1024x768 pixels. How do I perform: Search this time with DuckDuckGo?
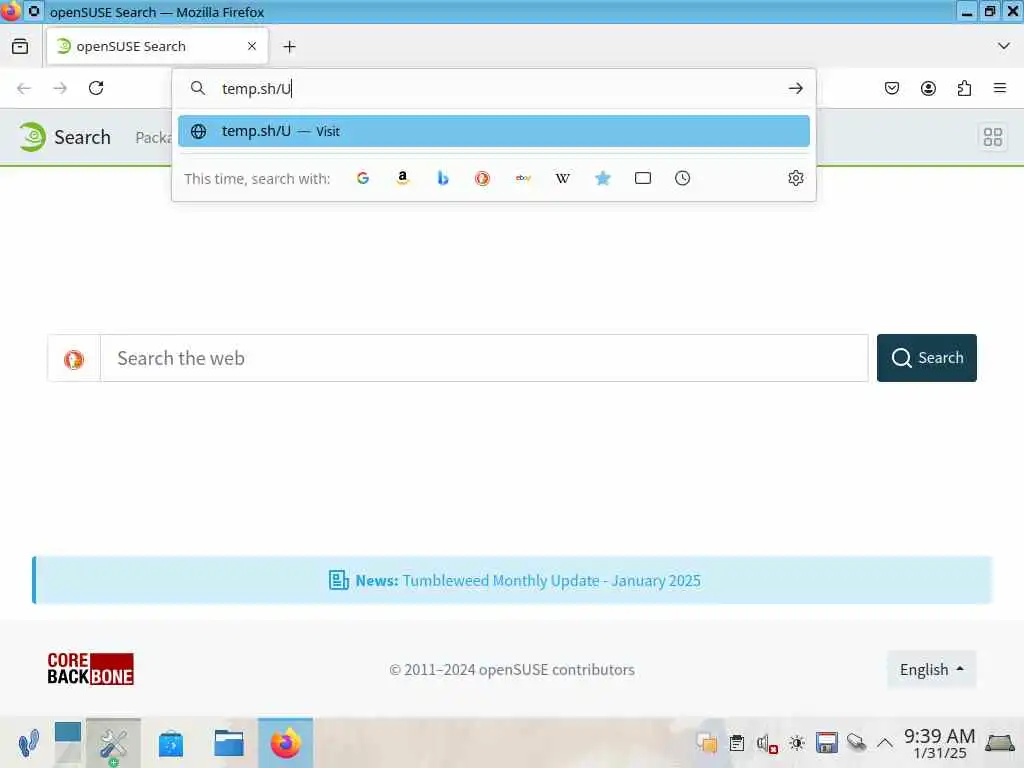[x=483, y=178]
